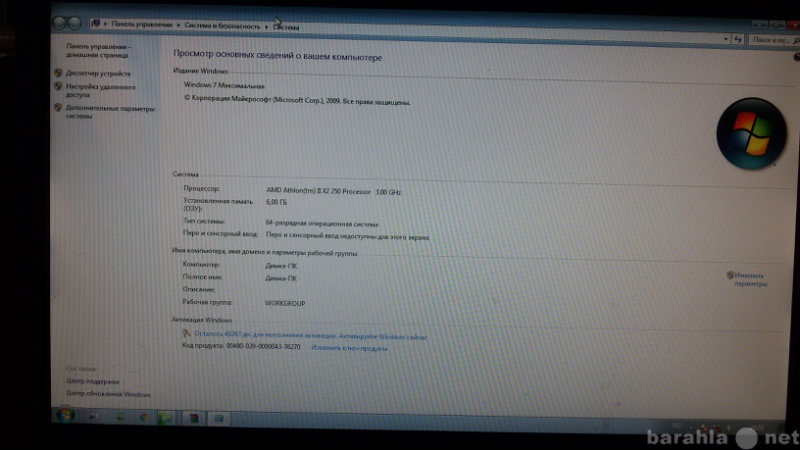Go to Панель управления breadcrumb

[x=142, y=24]
